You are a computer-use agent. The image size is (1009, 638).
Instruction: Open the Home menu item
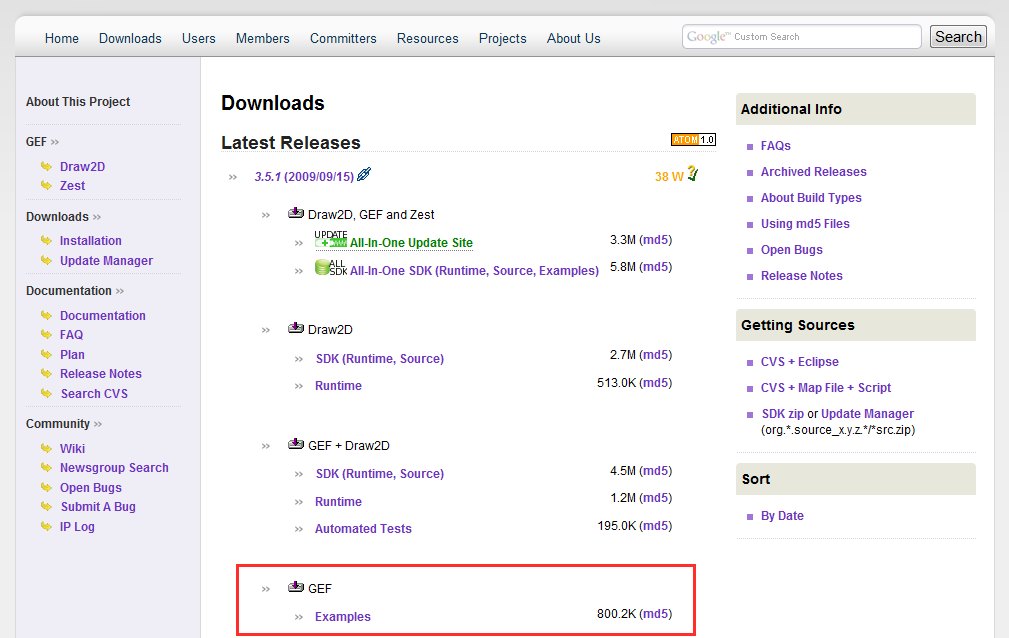62,39
